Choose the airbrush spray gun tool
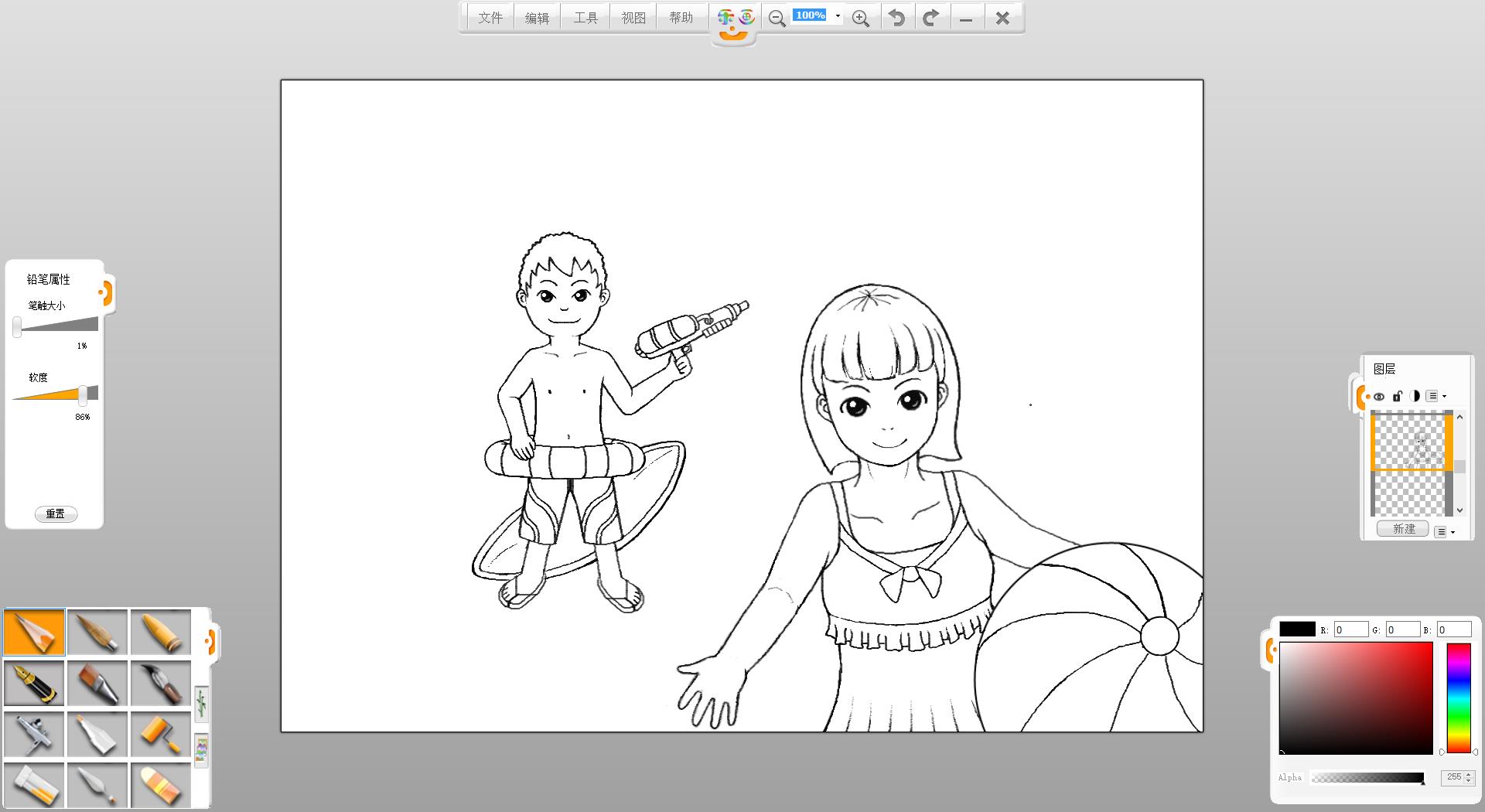 35,734
